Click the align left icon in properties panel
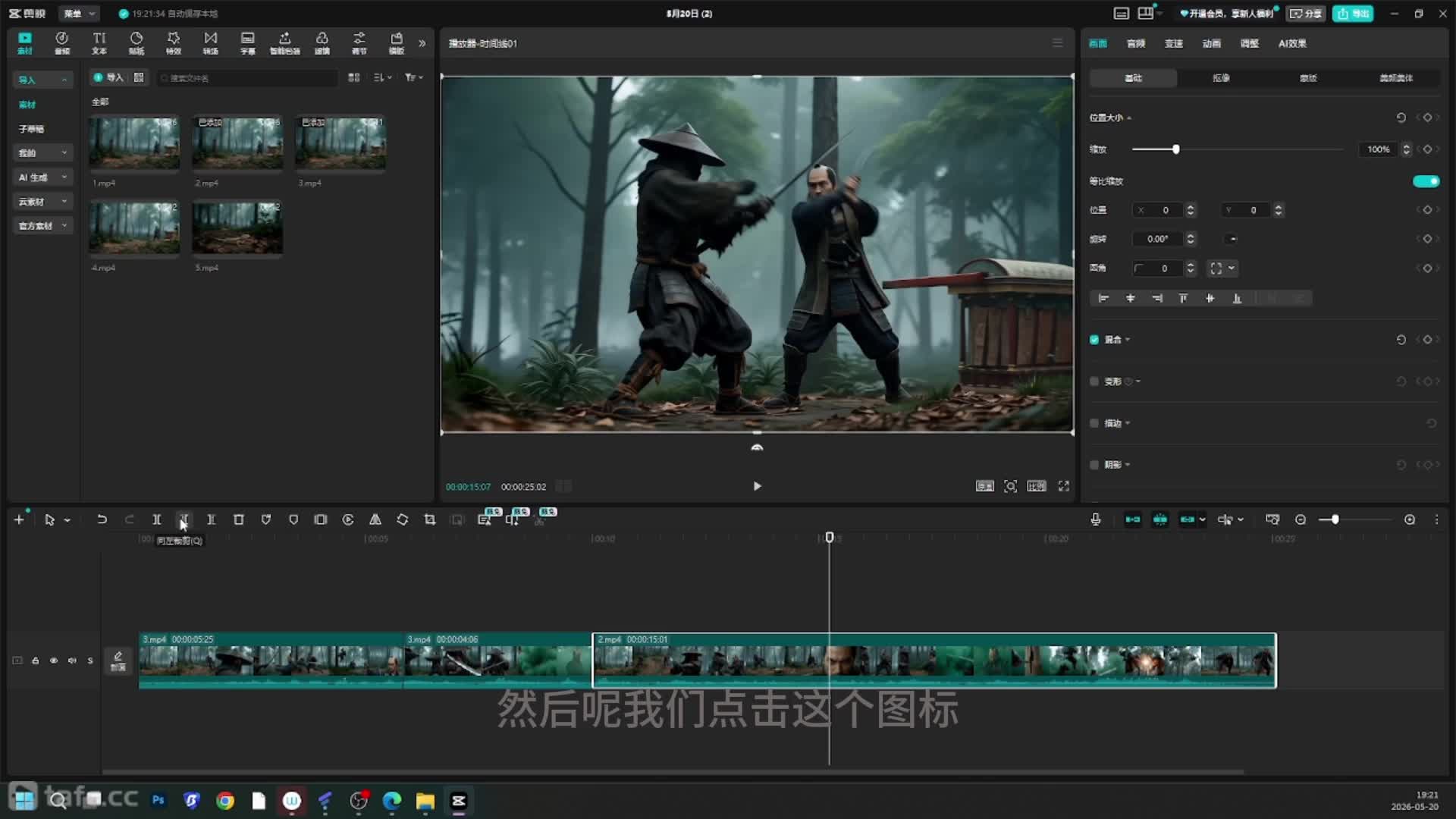Image resolution: width=1456 pixels, height=819 pixels. (x=1104, y=299)
